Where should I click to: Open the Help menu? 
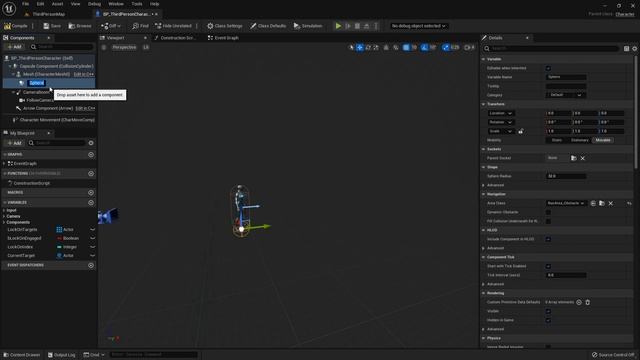pos(154,4)
